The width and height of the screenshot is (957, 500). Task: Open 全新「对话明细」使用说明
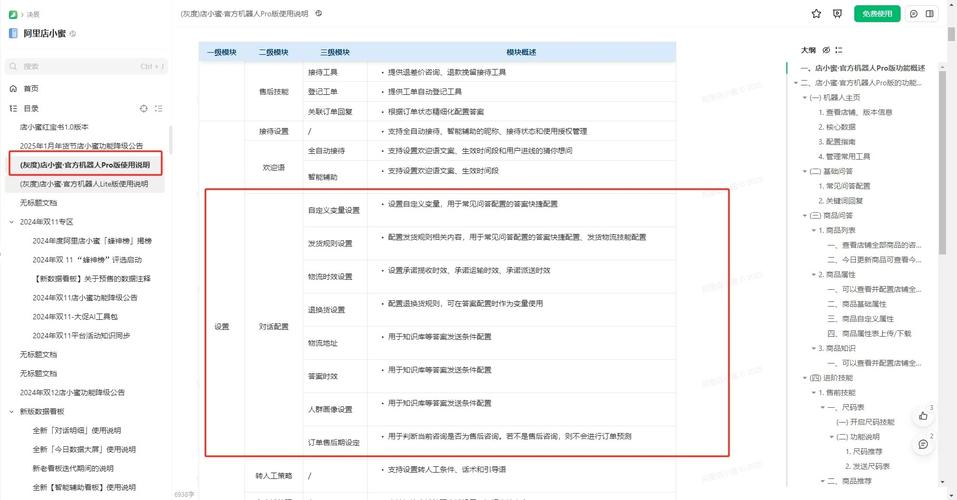77,430
